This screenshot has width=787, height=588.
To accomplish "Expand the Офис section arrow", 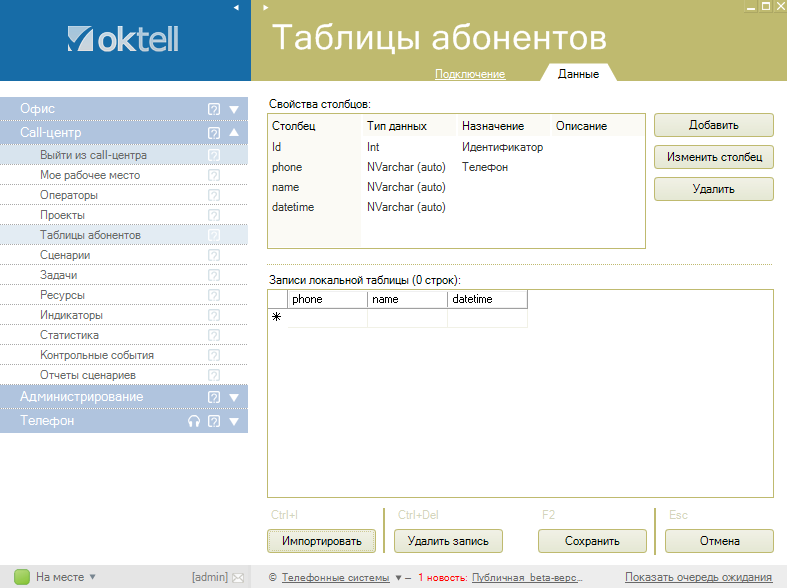I will [x=234, y=109].
